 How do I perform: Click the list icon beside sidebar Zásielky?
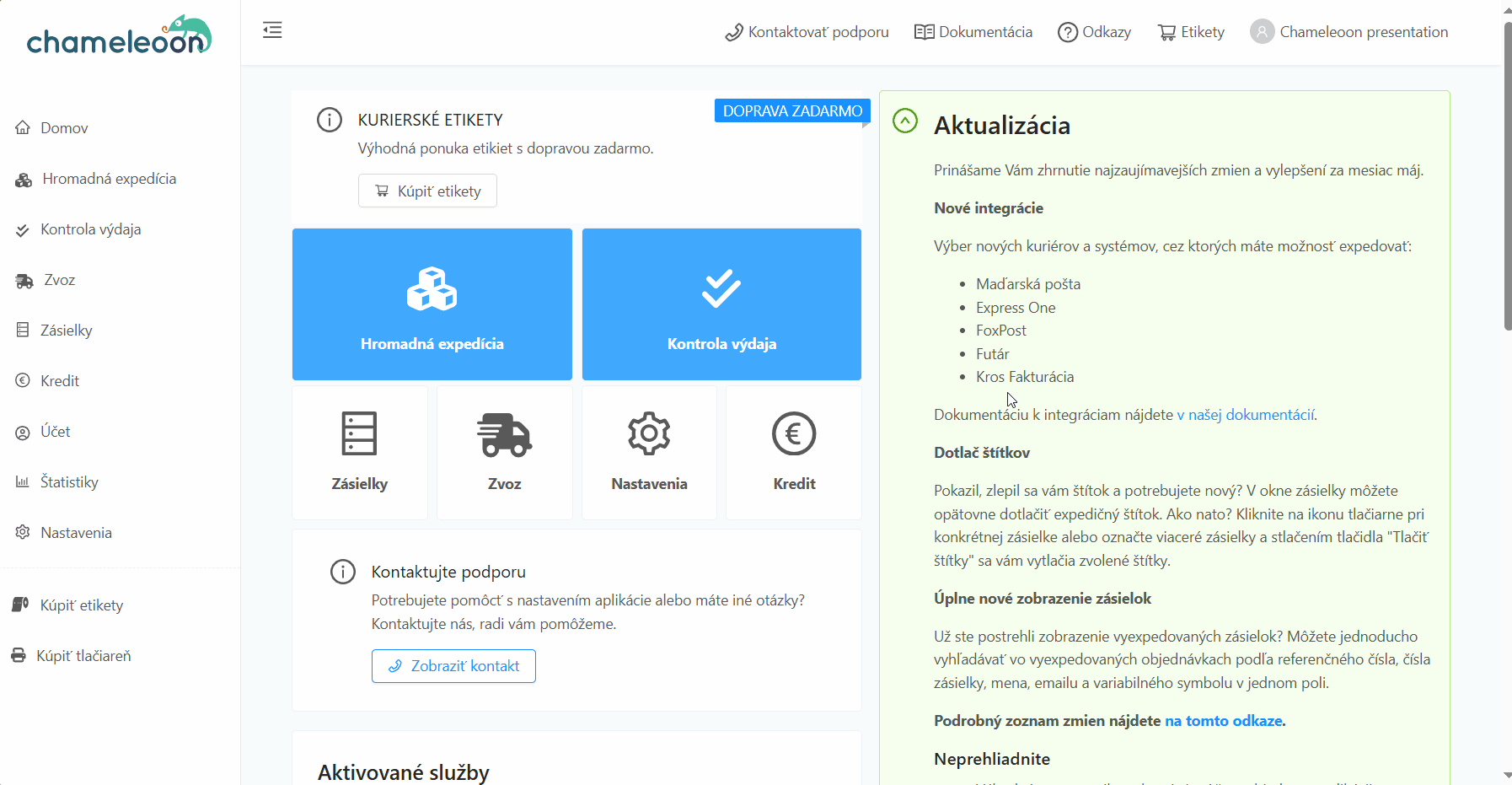point(23,330)
